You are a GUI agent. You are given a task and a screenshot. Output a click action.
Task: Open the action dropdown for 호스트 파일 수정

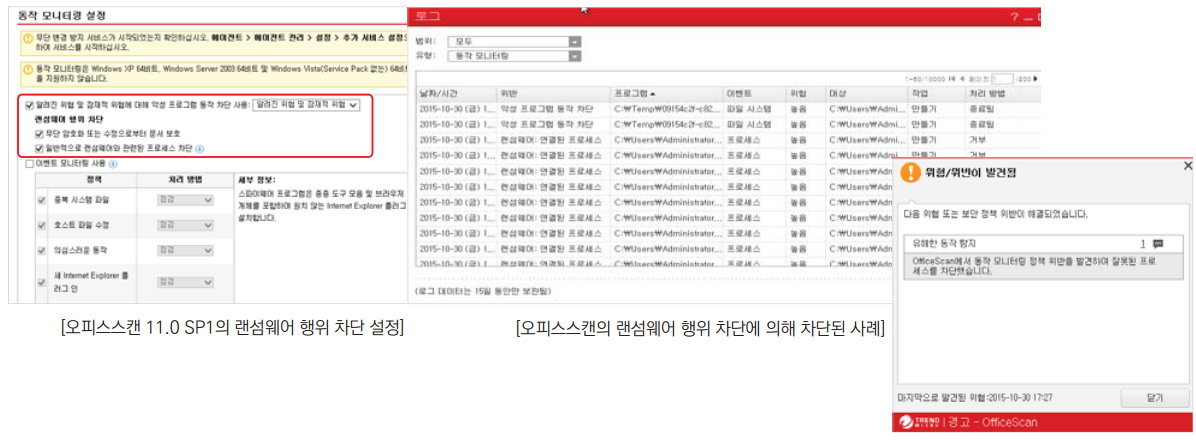tap(185, 226)
